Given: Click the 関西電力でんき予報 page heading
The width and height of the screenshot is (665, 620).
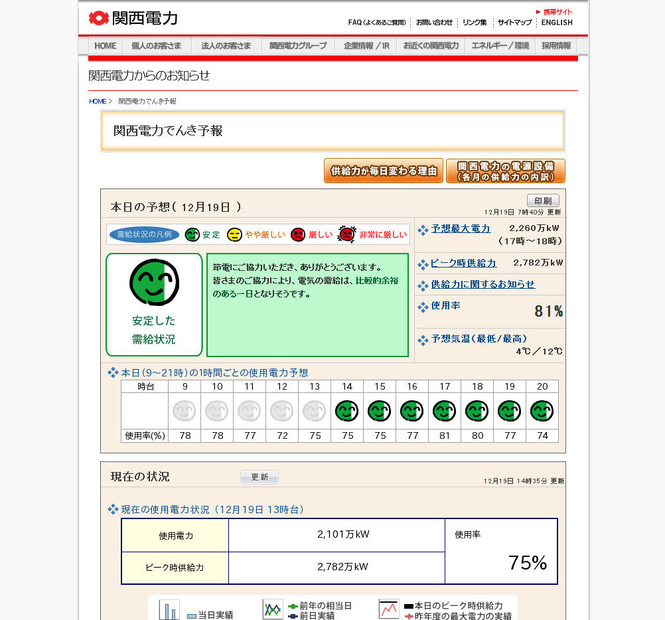Looking at the screenshot, I should coord(168,131).
